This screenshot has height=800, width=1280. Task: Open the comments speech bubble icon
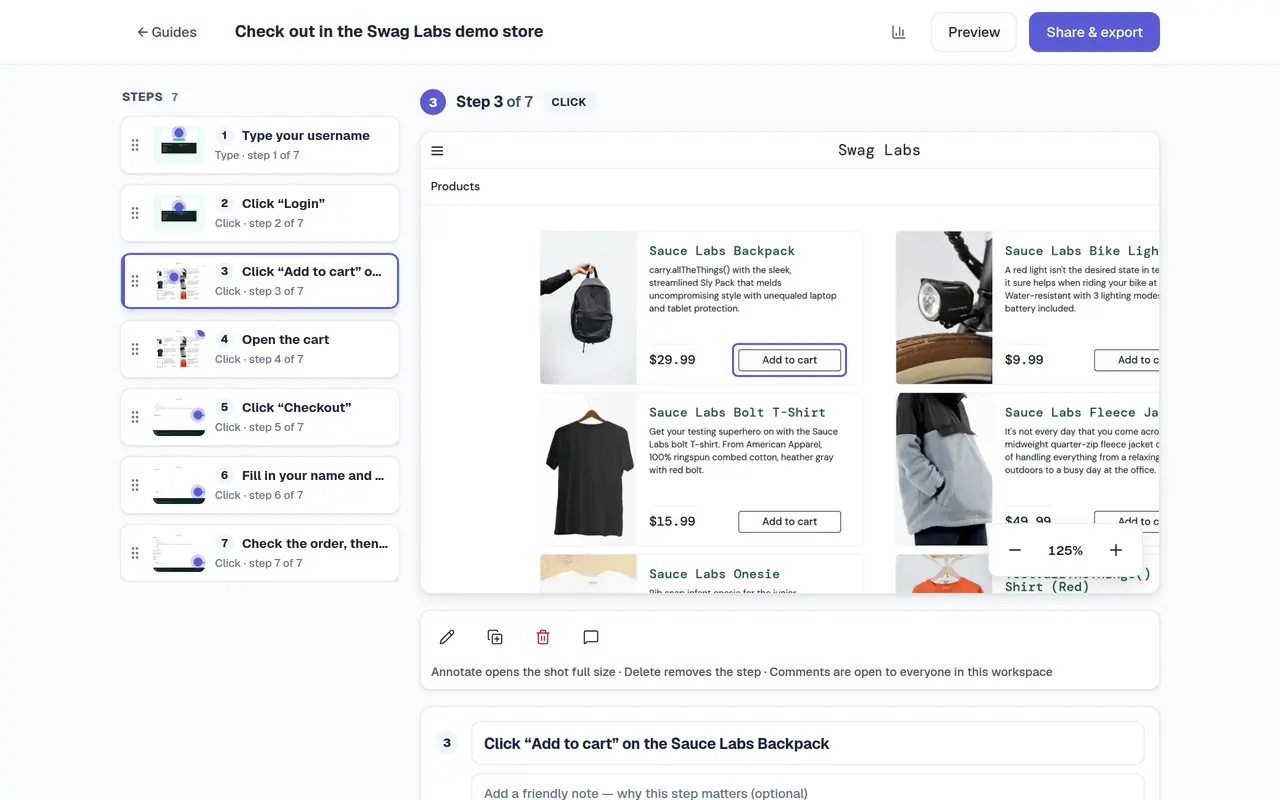pyautogui.click(x=591, y=637)
